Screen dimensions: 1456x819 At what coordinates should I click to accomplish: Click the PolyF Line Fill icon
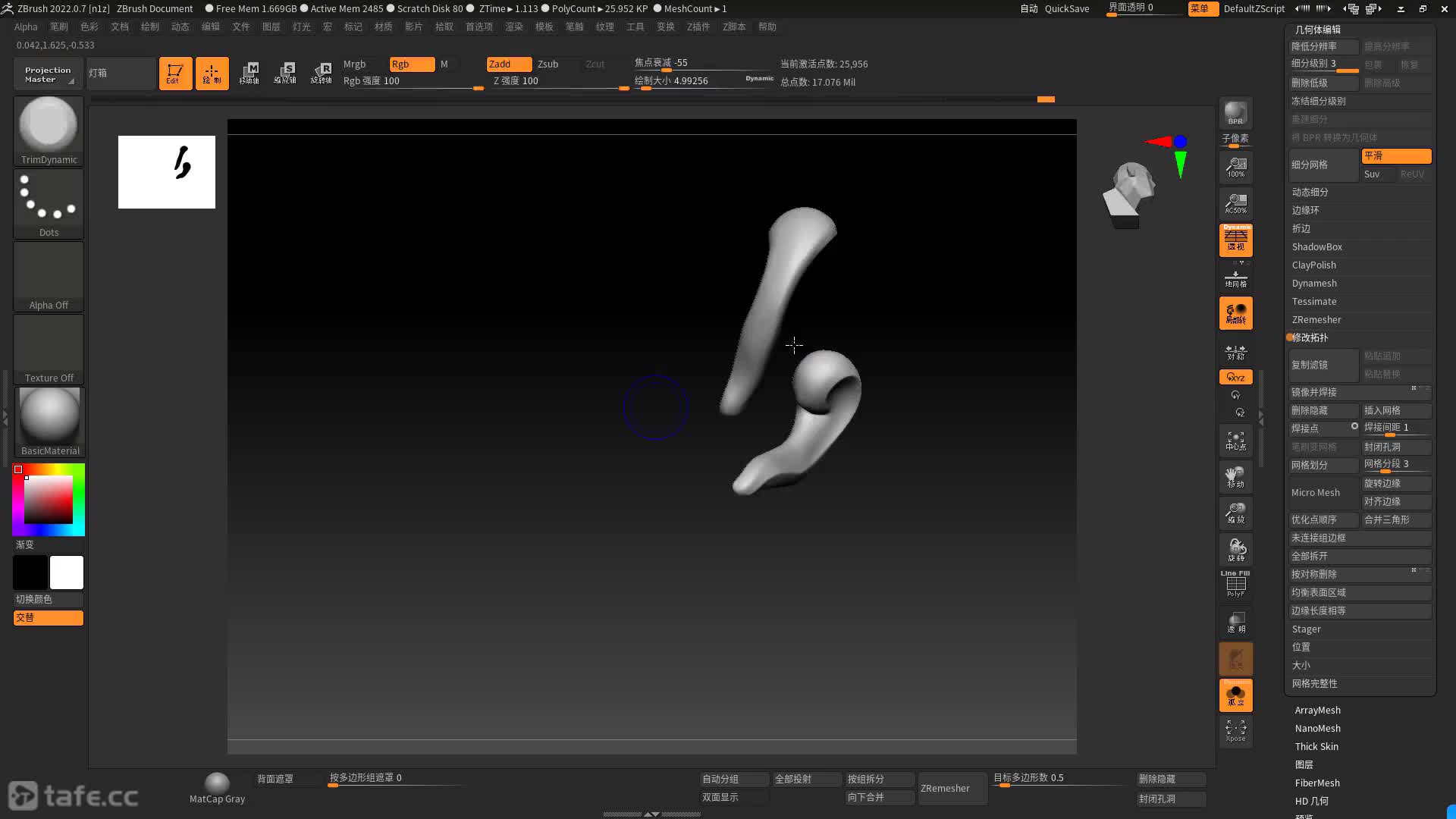pyautogui.click(x=1235, y=584)
